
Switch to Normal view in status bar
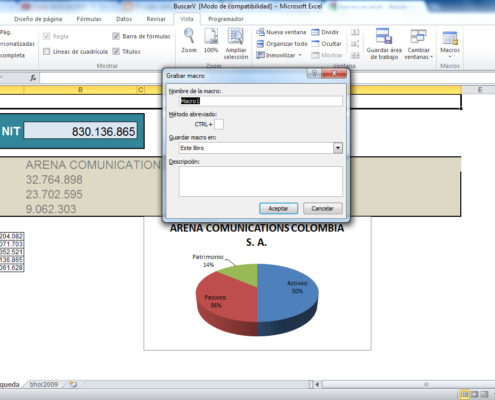tap(464, 394)
